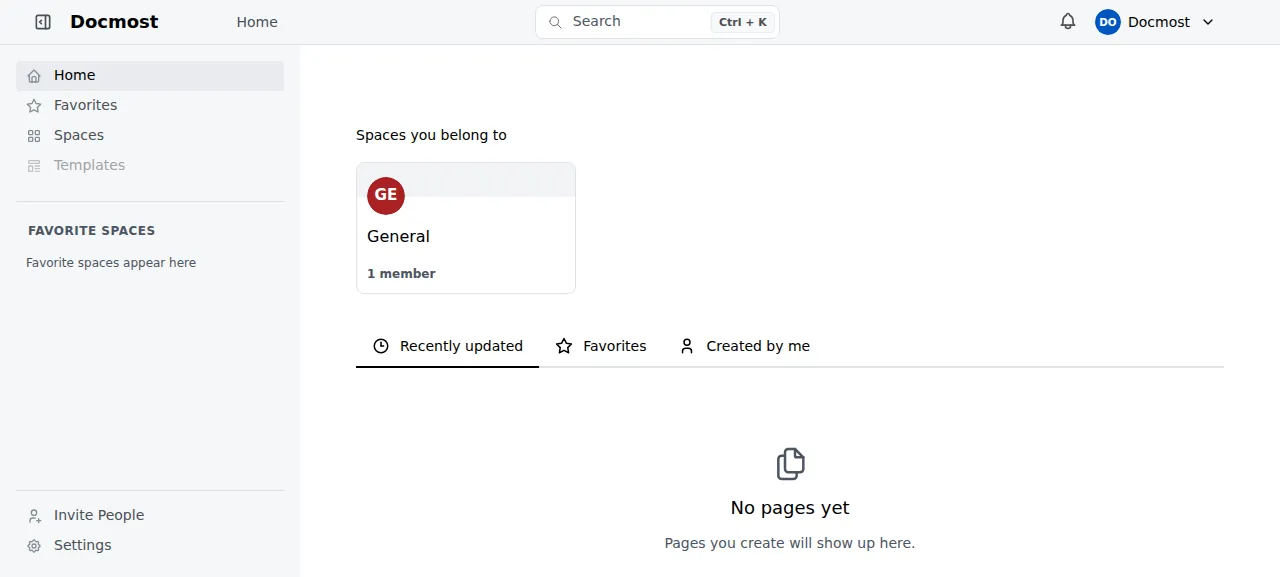Click the clock icon on Recently updated
The height and width of the screenshot is (577, 1280).
tap(381, 346)
